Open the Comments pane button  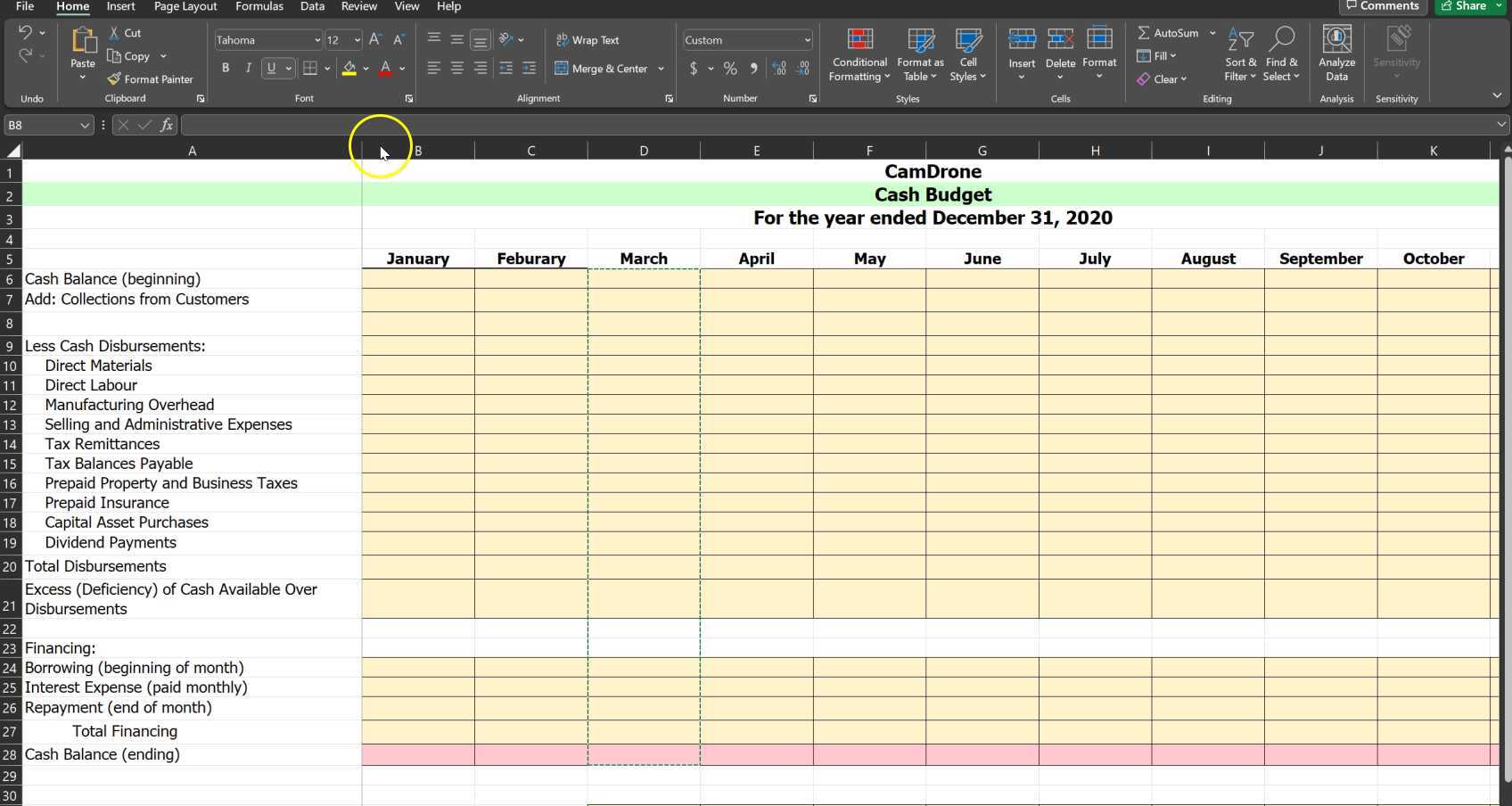tap(1382, 6)
